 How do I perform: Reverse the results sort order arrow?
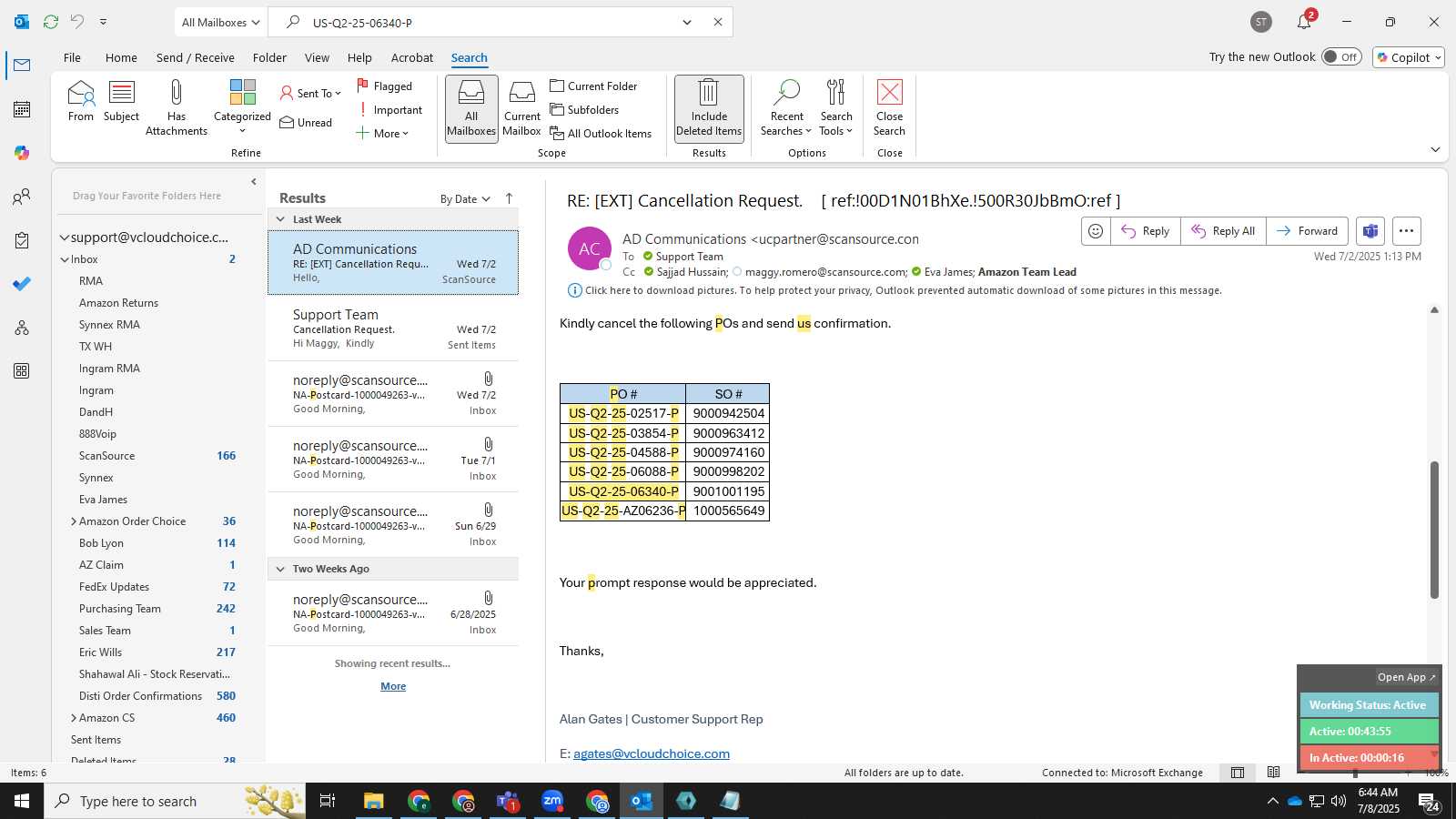click(x=509, y=198)
